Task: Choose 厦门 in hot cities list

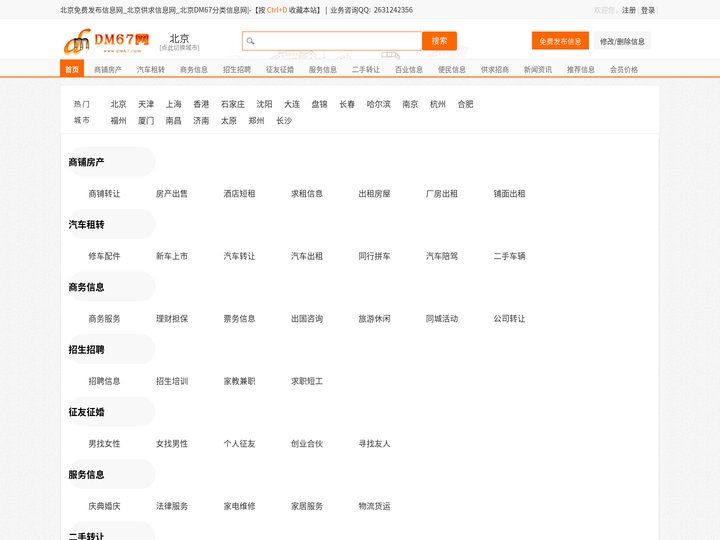Action: click(x=146, y=121)
